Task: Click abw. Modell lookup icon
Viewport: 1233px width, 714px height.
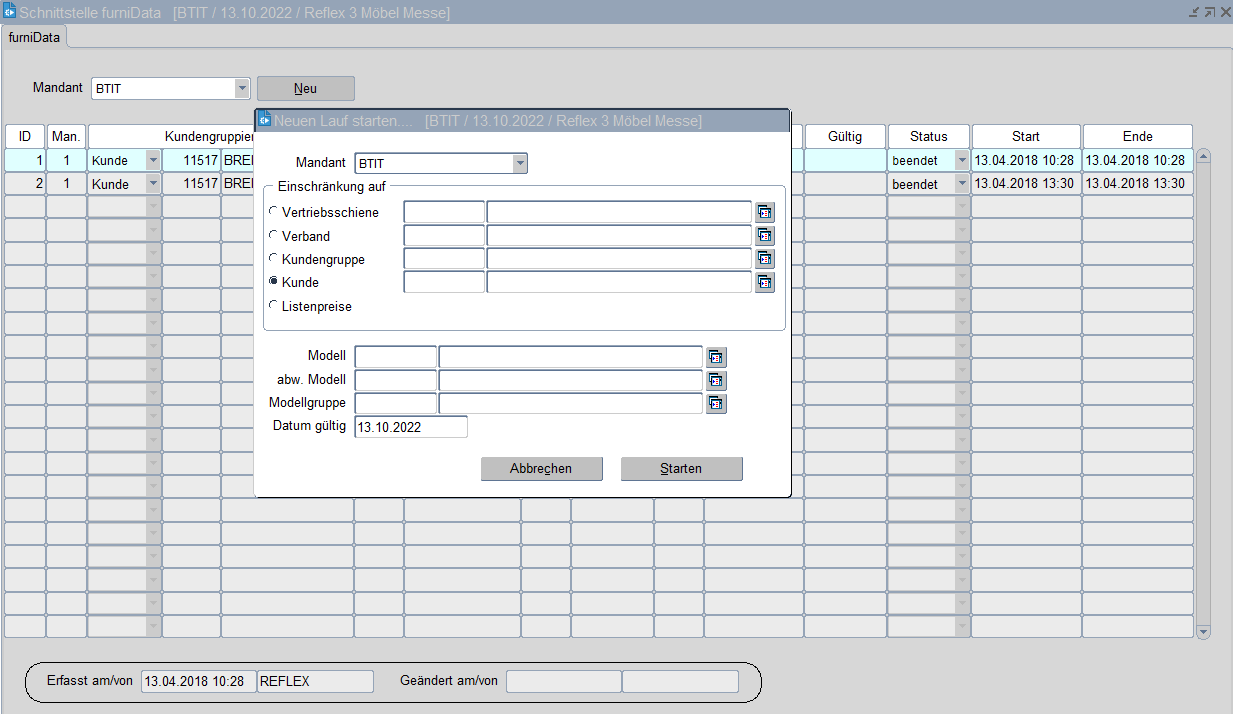Action: coord(716,380)
